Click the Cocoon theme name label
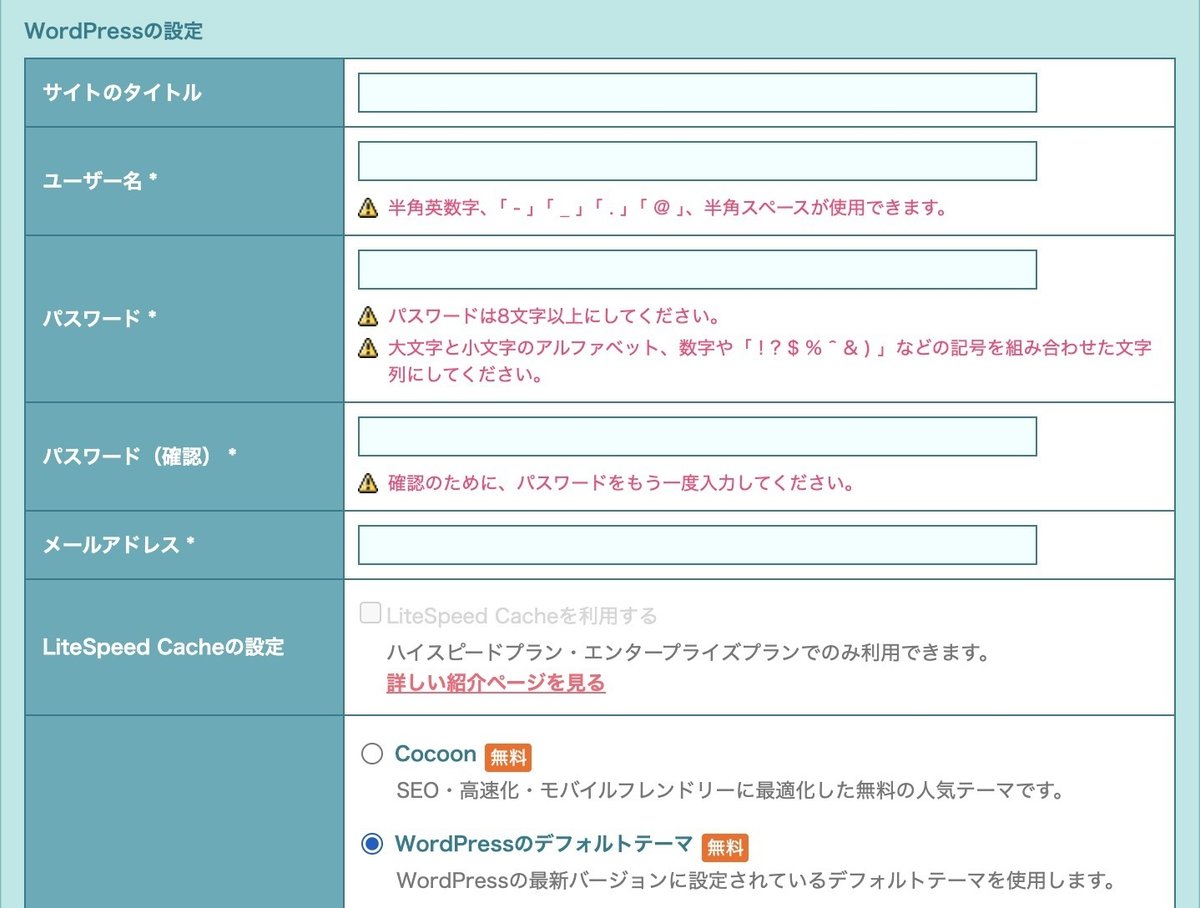Viewport: 1200px width, 908px height. pos(436,753)
